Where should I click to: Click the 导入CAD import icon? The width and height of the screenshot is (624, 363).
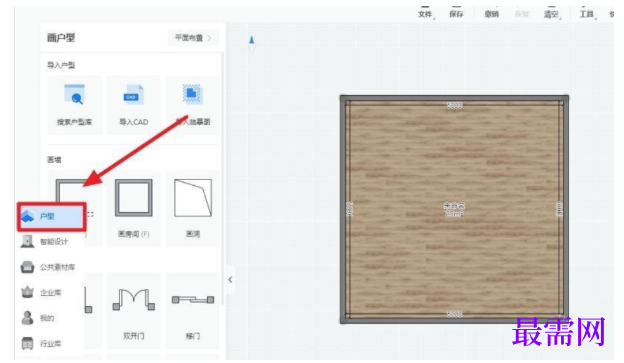(134, 94)
